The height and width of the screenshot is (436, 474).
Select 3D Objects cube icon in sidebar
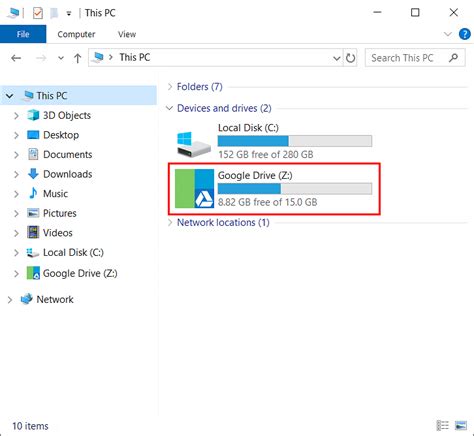tap(33, 115)
